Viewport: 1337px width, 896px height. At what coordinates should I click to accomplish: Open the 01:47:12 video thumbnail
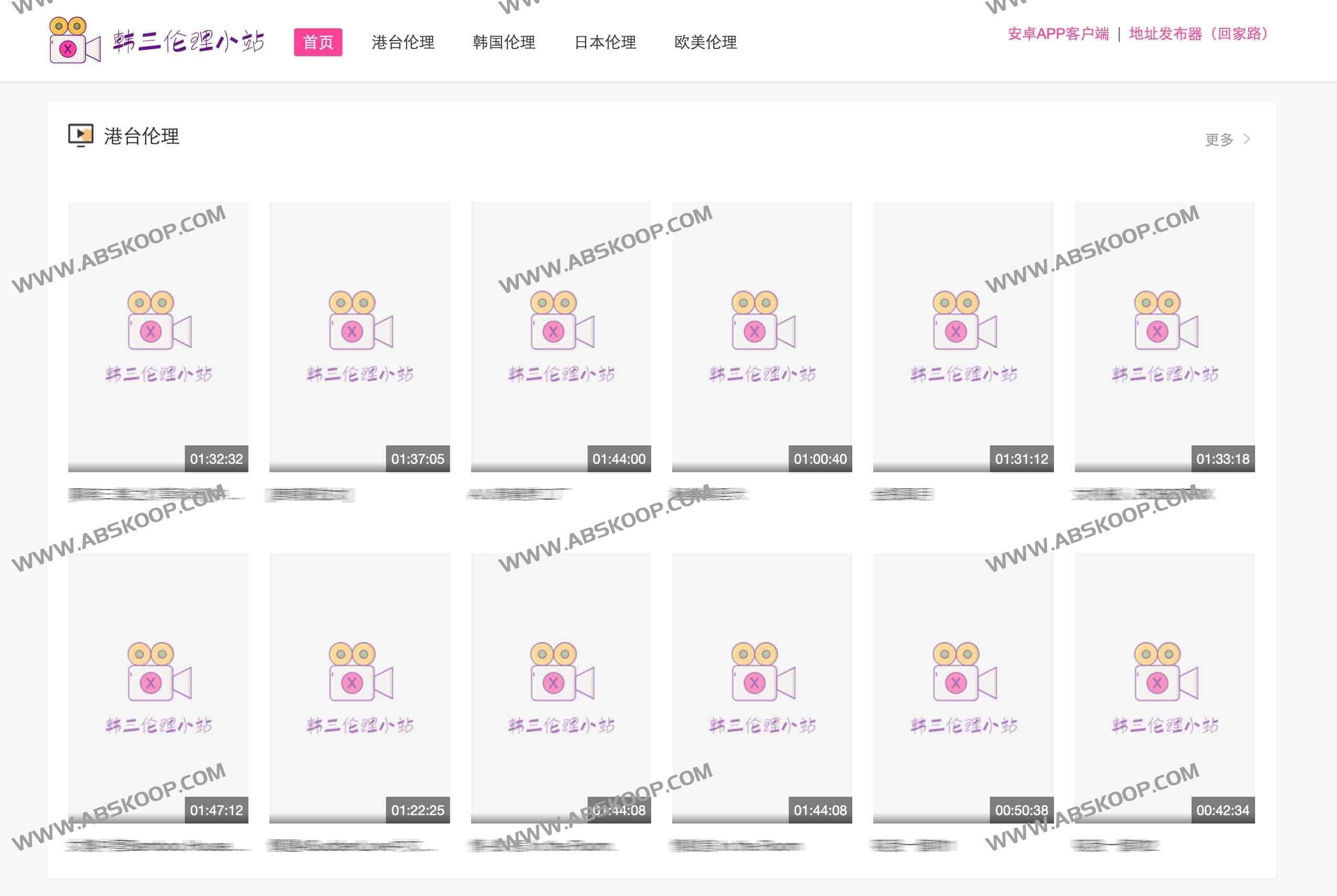[158, 688]
